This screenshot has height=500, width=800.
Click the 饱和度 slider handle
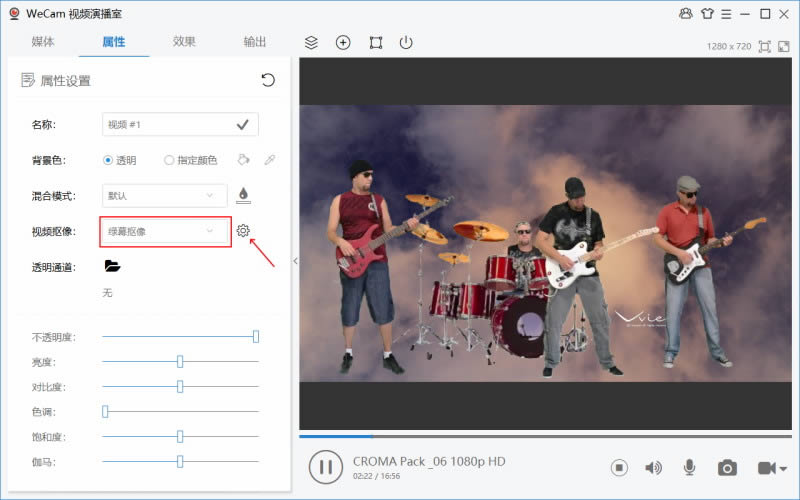[180, 437]
